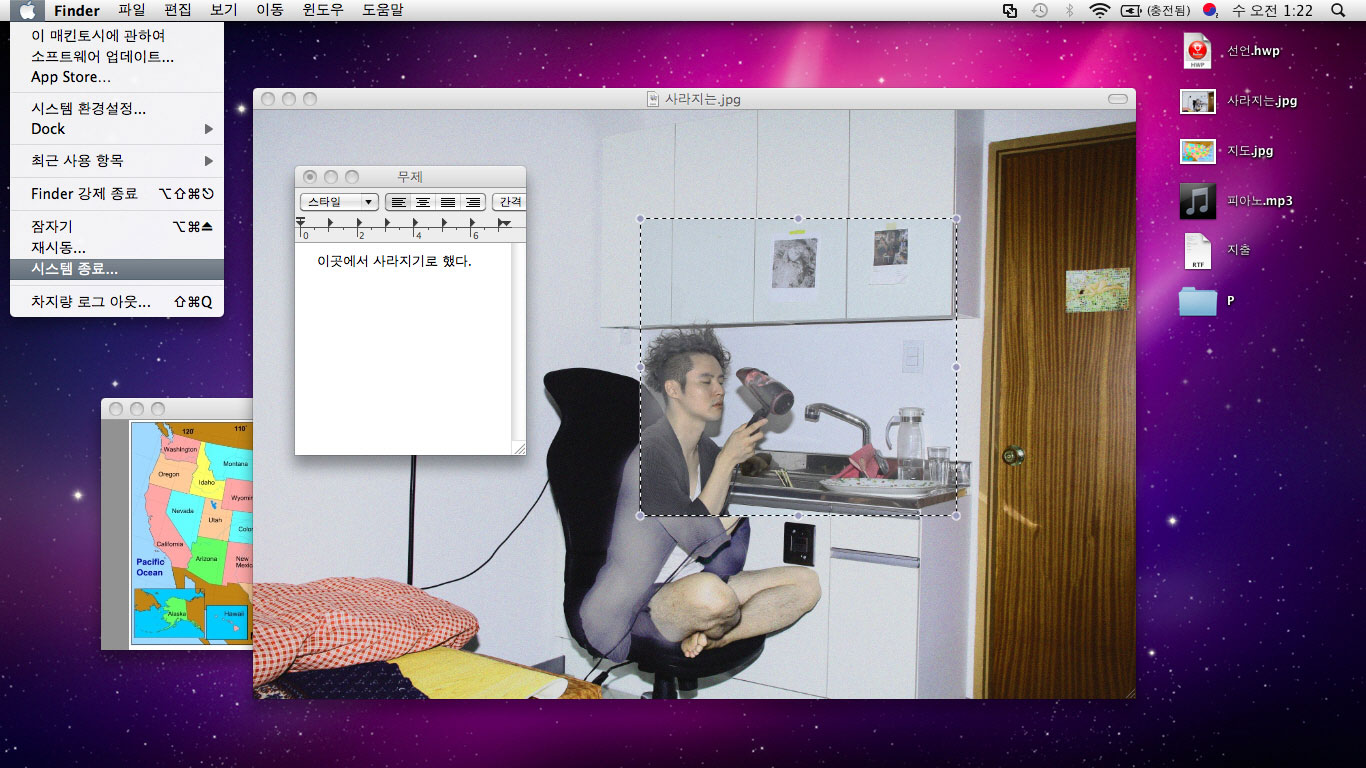Select the 지출 RTF document icon
The image size is (1366, 768).
coord(1197,251)
